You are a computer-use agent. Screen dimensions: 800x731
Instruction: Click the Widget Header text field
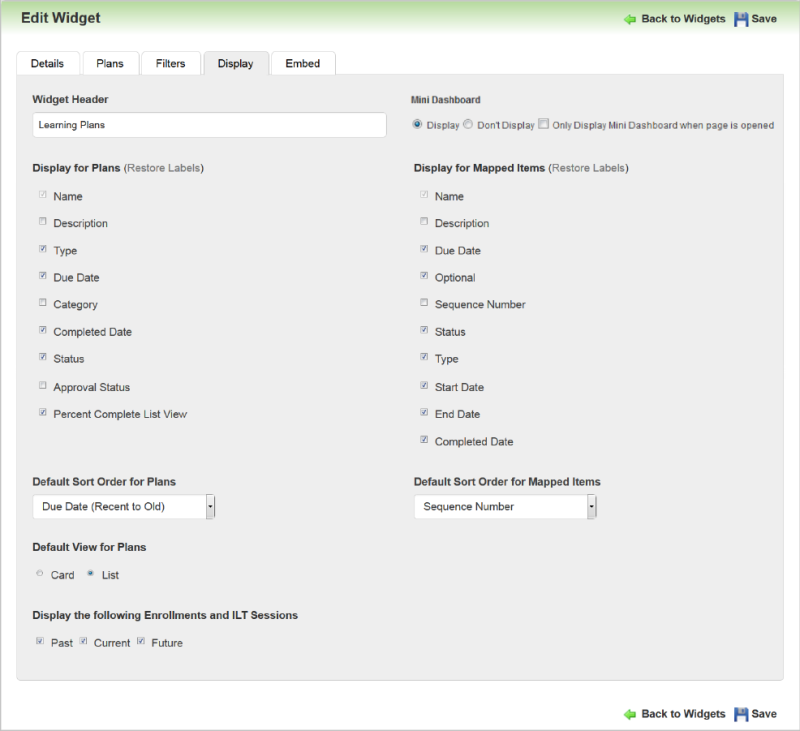pos(209,125)
